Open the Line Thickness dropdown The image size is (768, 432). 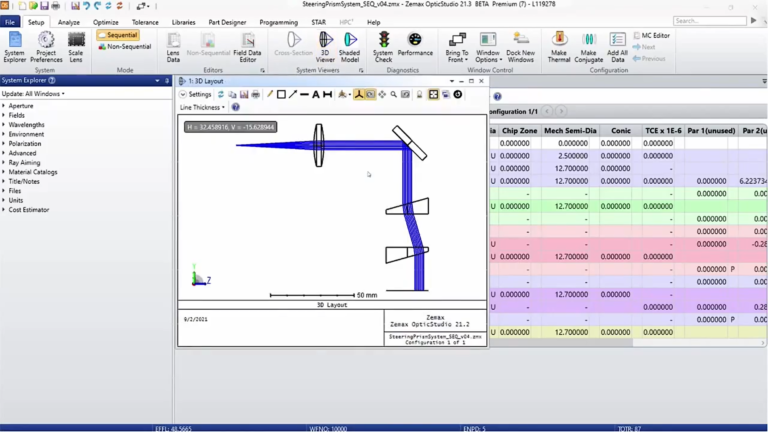click(202, 107)
